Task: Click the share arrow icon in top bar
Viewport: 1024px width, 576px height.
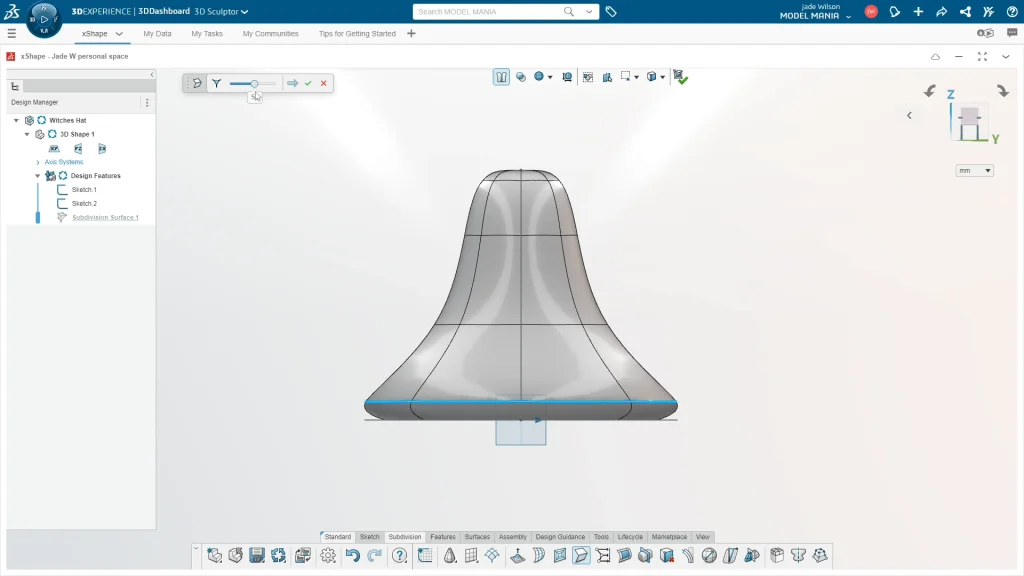Action: 941,12
